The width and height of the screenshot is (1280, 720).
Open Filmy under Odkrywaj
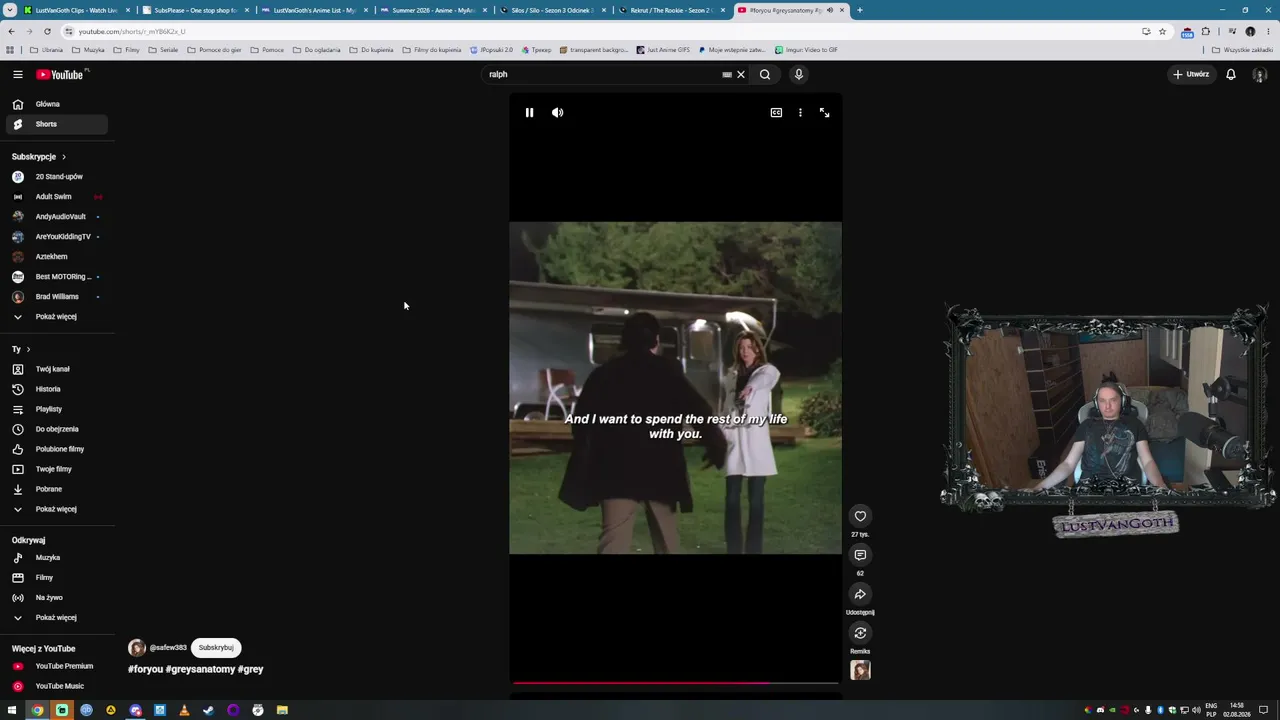pyautogui.click(x=57, y=578)
